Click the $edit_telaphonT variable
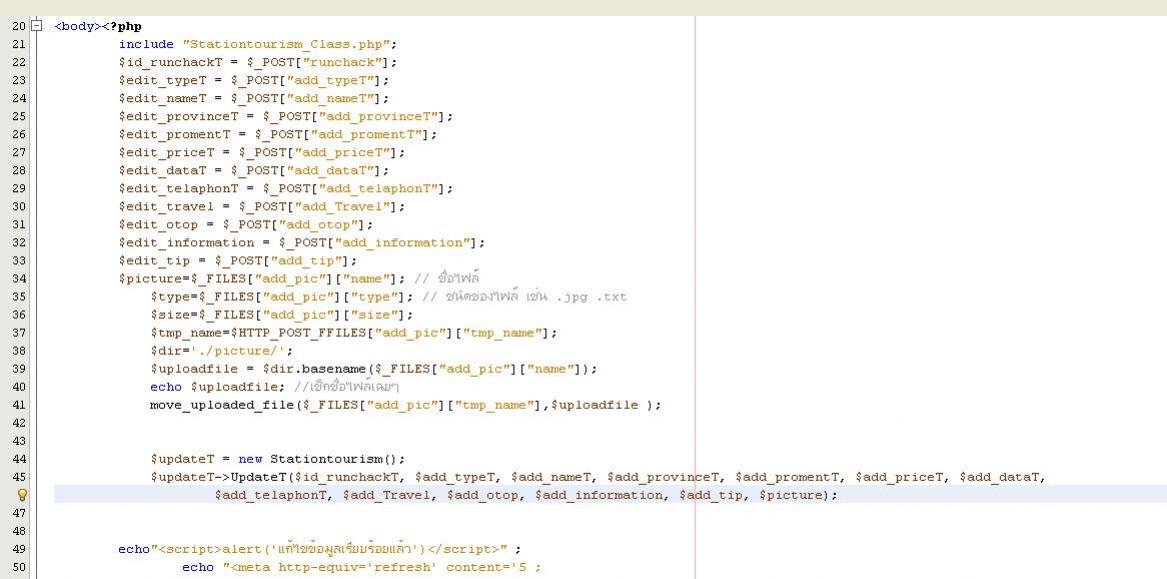 pos(179,188)
